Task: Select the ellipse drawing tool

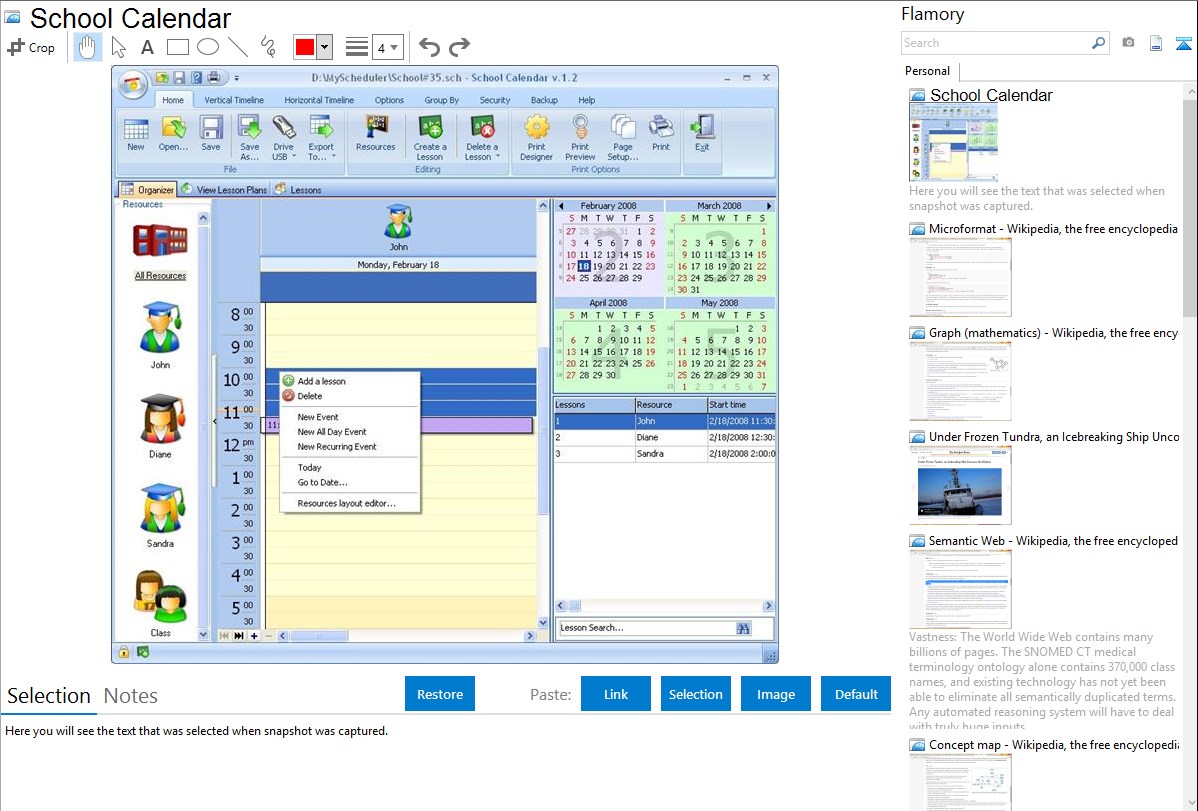Action: 208,47
